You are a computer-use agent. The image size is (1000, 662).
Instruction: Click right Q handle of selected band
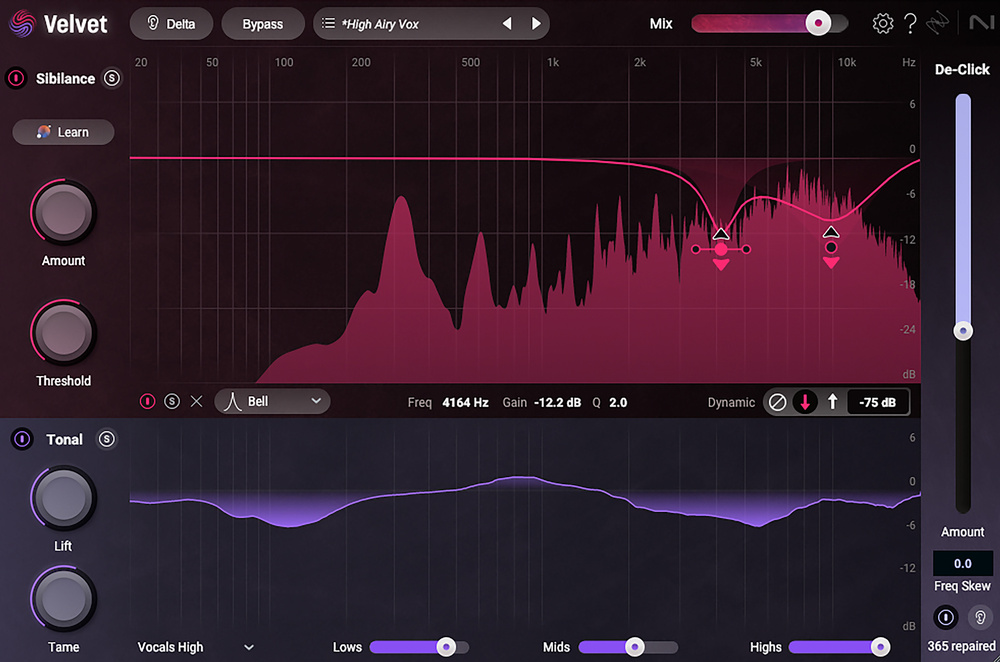[746, 249]
